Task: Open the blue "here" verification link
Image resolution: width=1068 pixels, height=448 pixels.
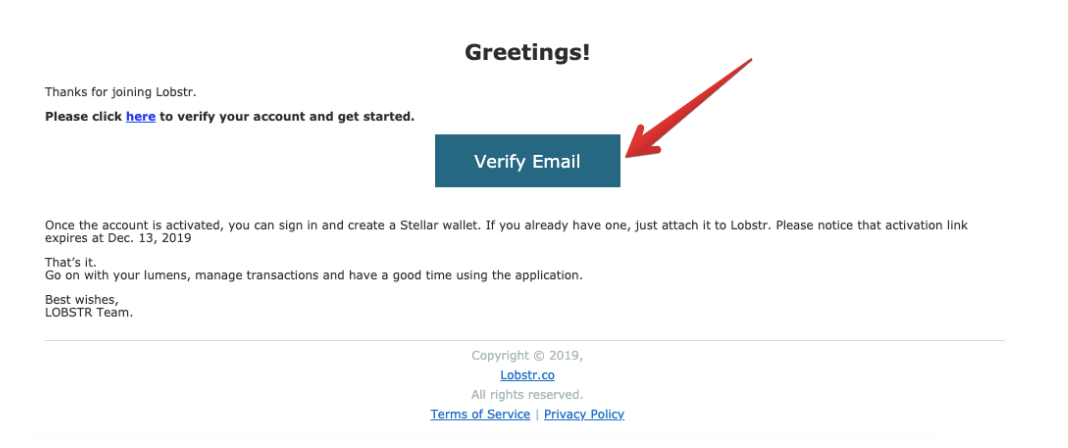Action: 140,117
